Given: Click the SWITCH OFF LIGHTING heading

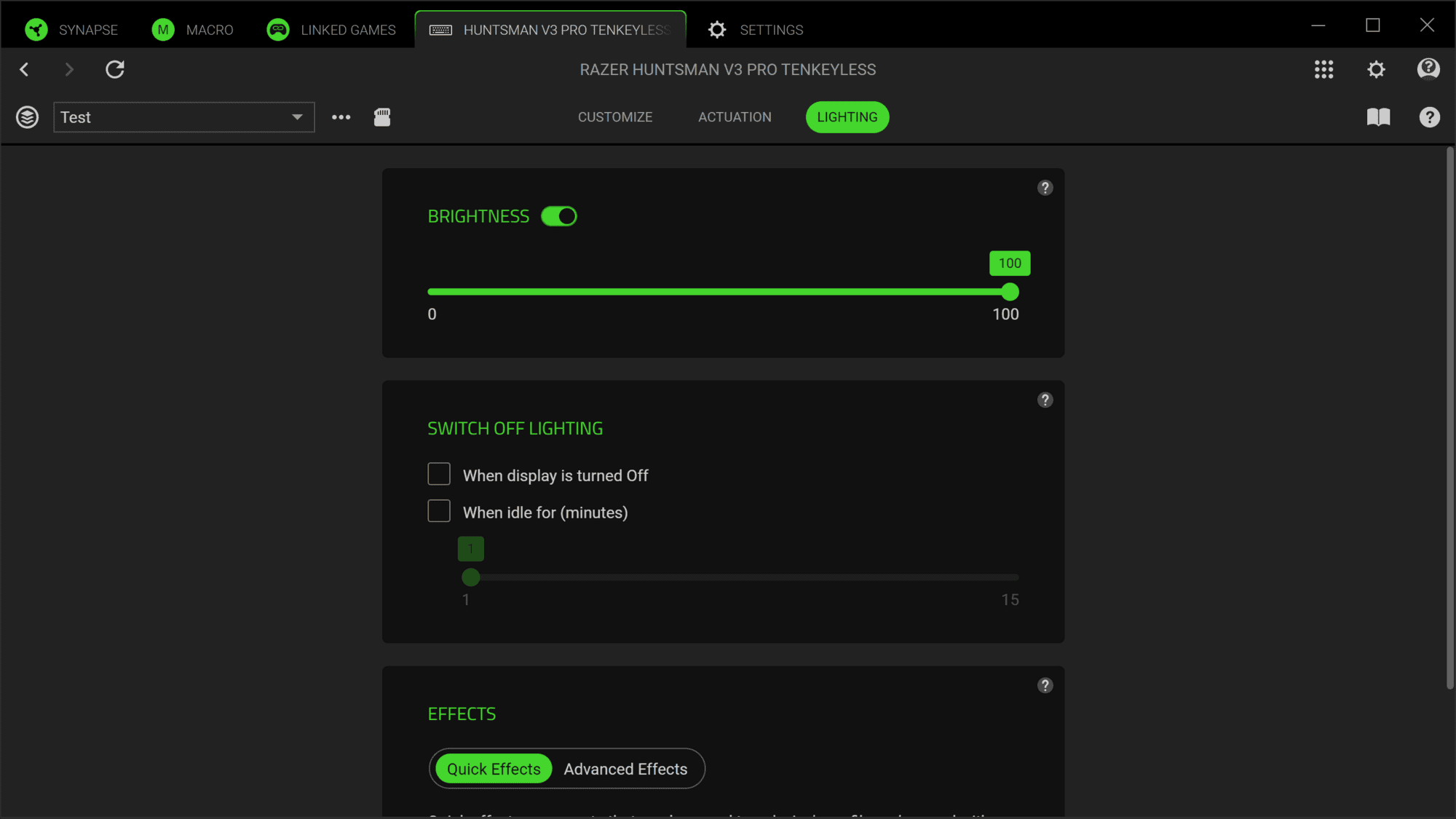Looking at the screenshot, I should (515, 429).
